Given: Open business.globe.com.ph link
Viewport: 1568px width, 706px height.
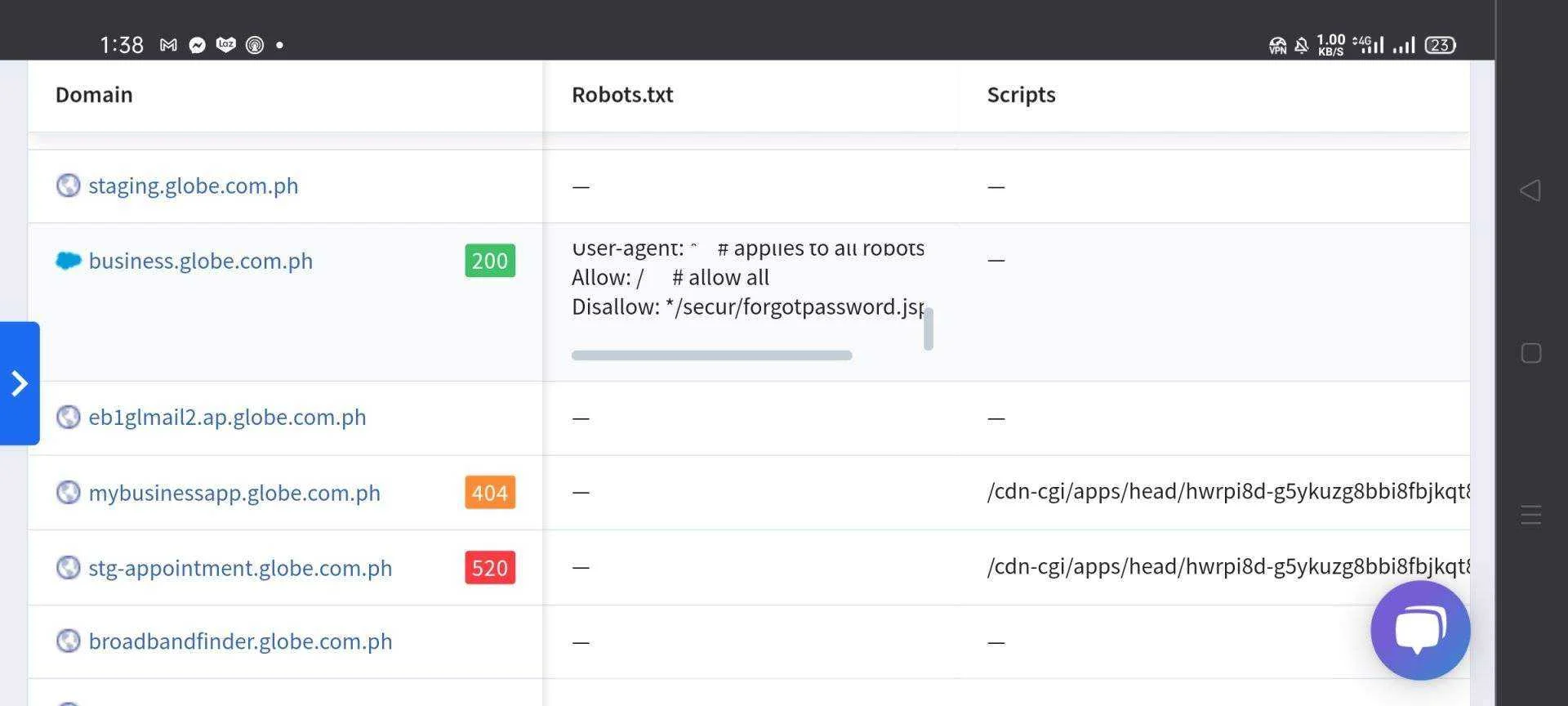Looking at the screenshot, I should click(201, 261).
